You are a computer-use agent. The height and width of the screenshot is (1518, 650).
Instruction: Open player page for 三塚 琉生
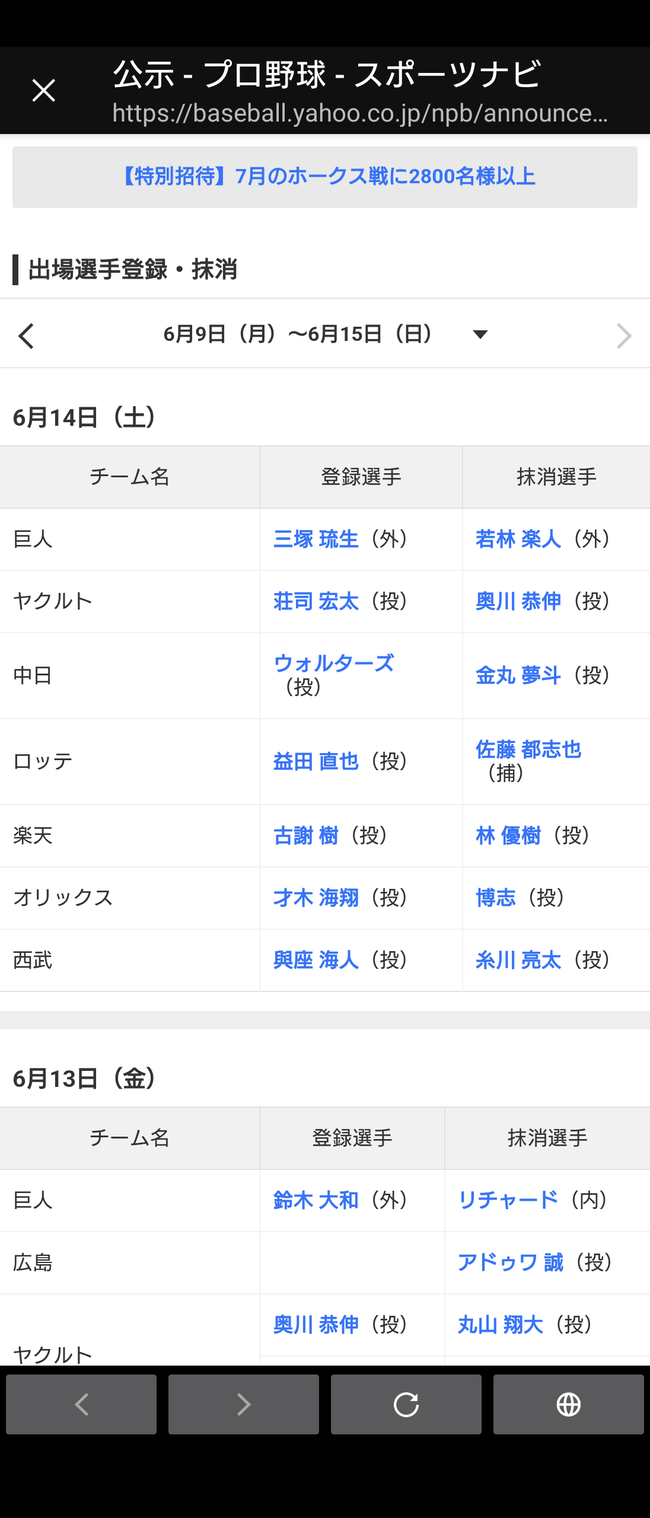[316, 539]
